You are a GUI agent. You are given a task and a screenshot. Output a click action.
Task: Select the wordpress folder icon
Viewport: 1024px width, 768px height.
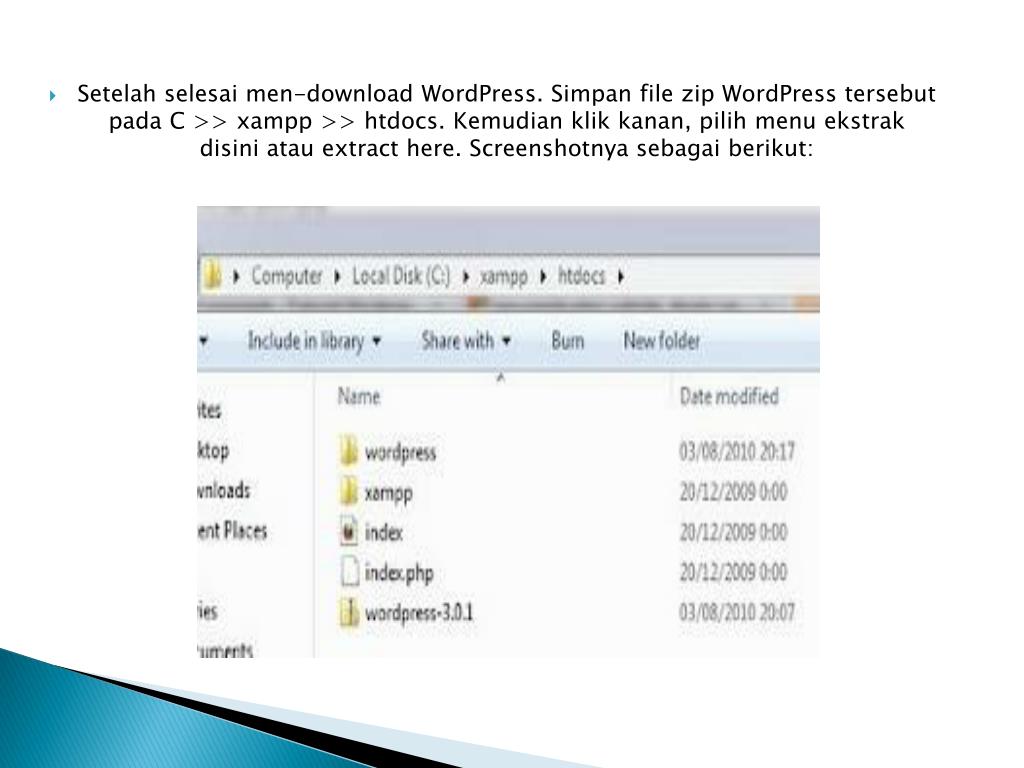(x=349, y=451)
